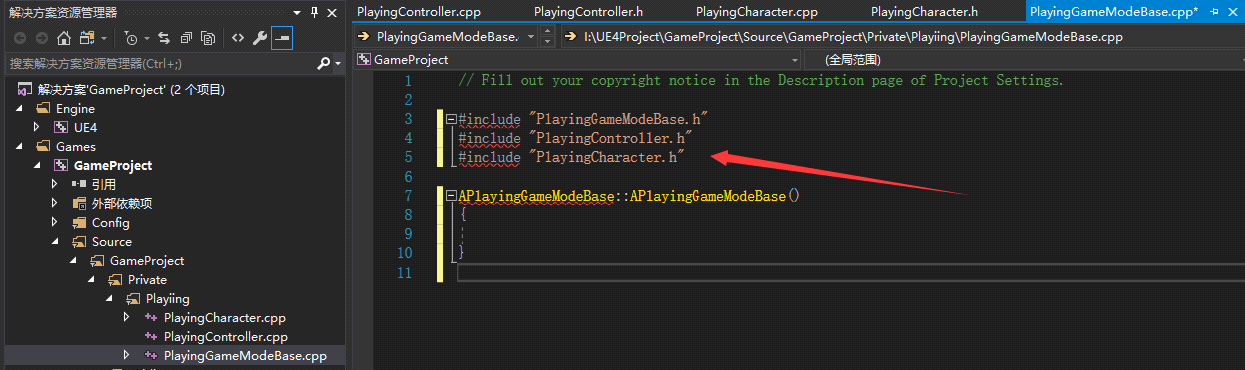Image resolution: width=1245 pixels, height=370 pixels.
Task: Toggle Auto Hide pin on Solution Explorer panel
Action: tap(315, 12)
